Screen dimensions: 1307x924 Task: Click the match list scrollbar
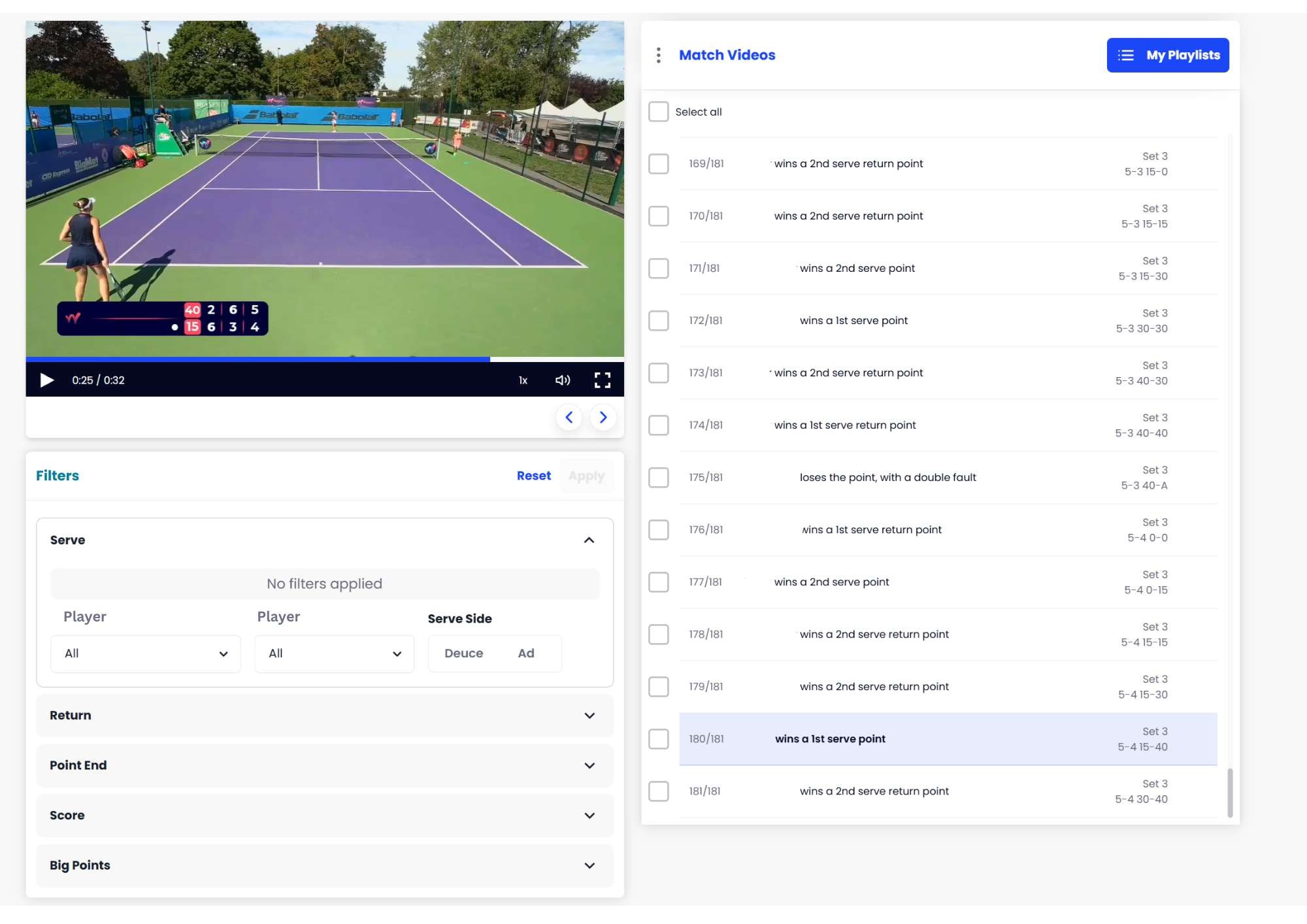(x=1230, y=792)
